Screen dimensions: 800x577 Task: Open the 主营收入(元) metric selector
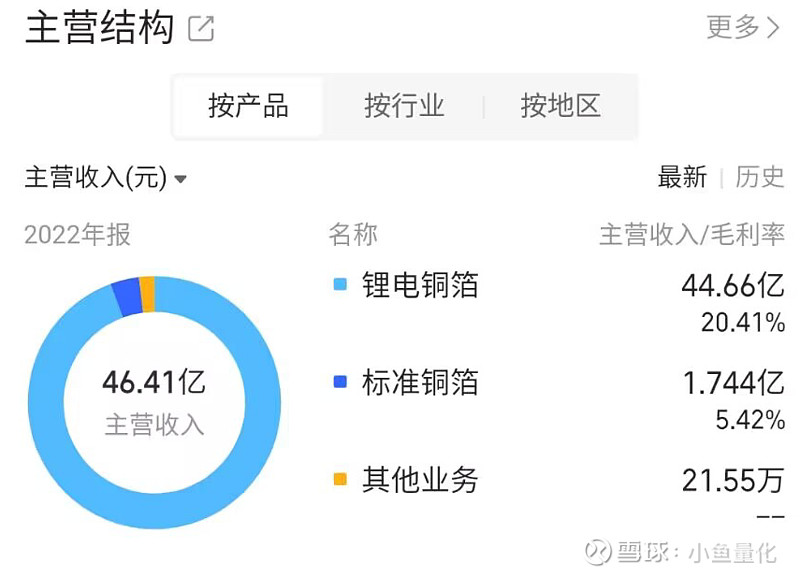tap(106, 178)
